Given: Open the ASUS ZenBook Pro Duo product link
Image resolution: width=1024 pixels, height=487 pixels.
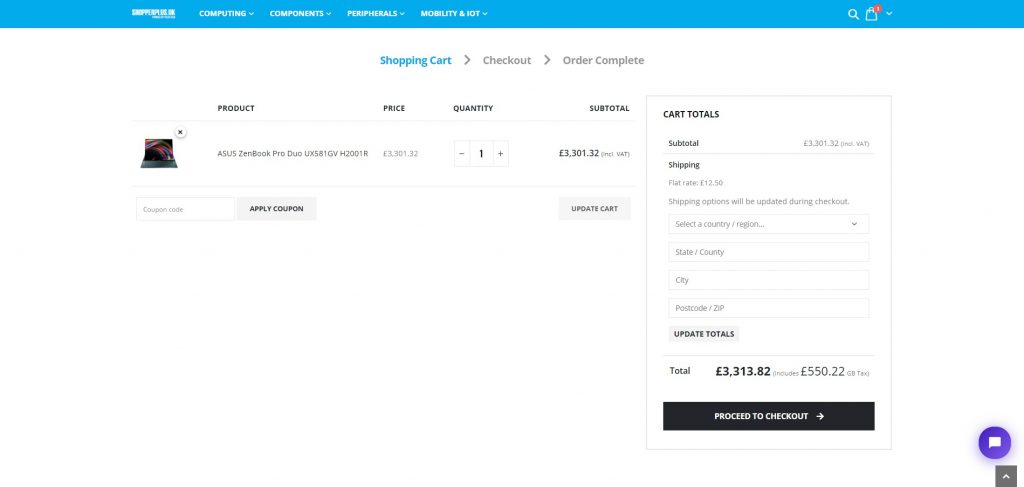Looking at the screenshot, I should (x=293, y=154).
